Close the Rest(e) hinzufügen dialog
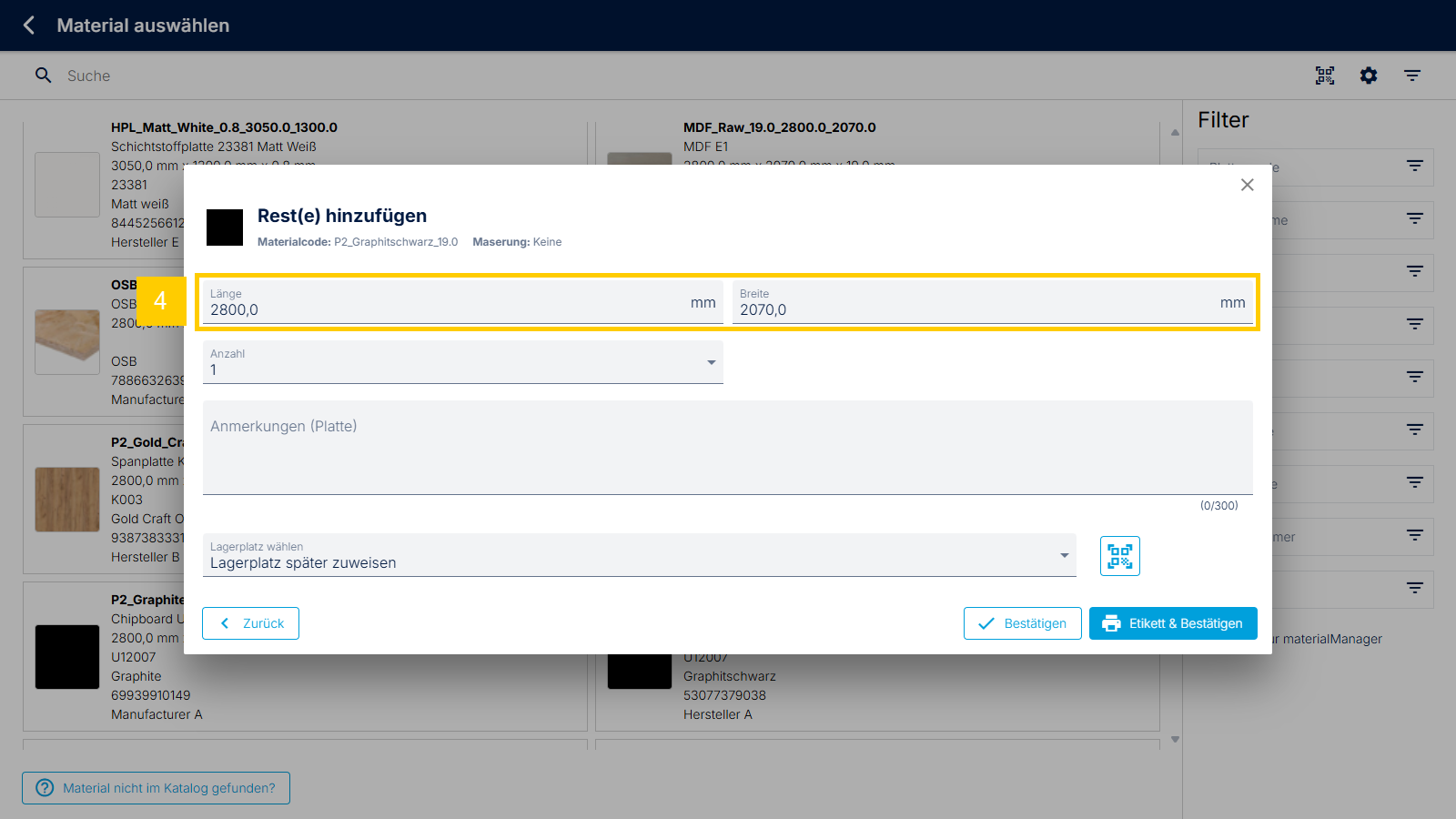 tap(1247, 185)
